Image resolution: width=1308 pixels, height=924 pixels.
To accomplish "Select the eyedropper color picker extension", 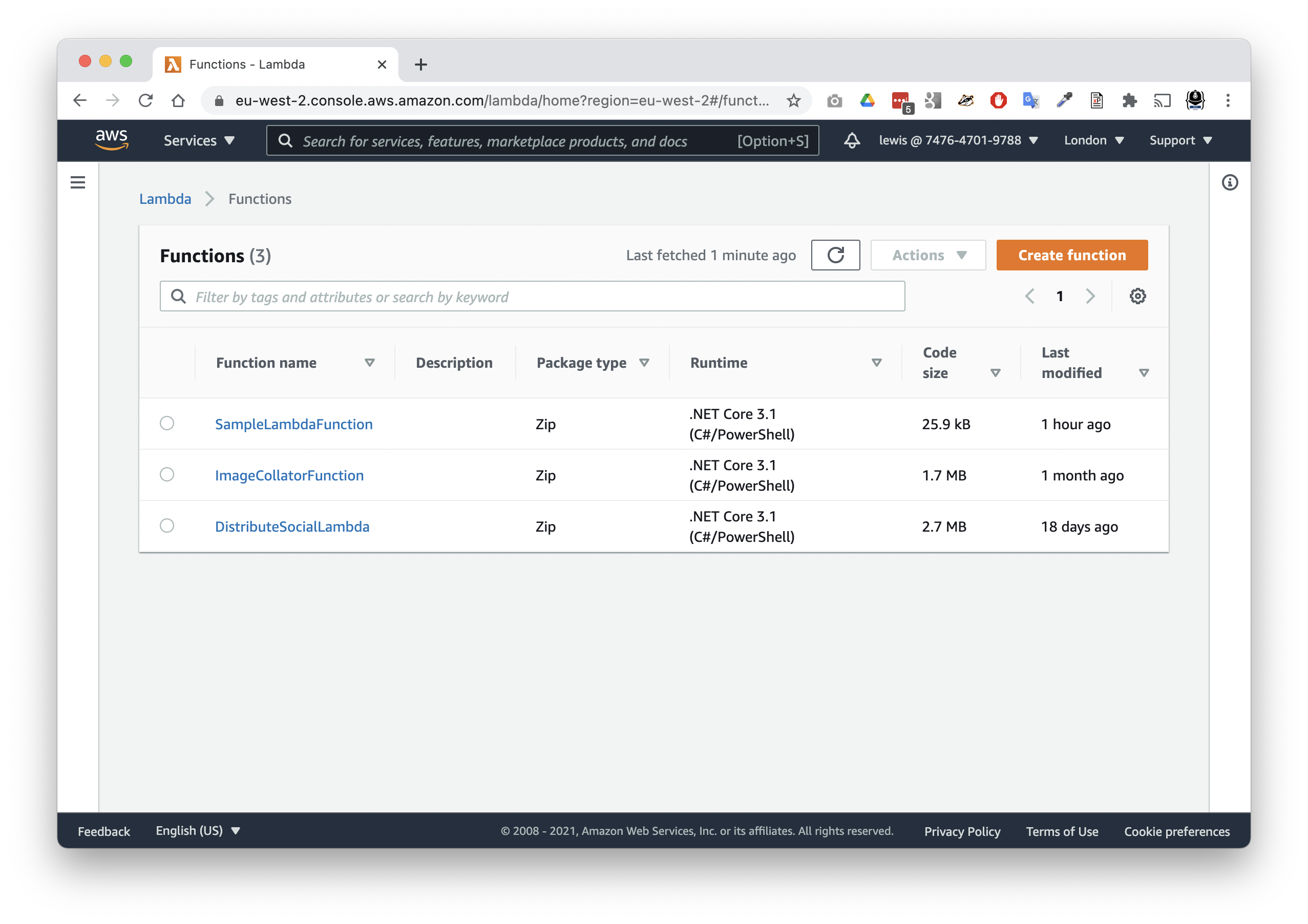I will click(x=1064, y=101).
